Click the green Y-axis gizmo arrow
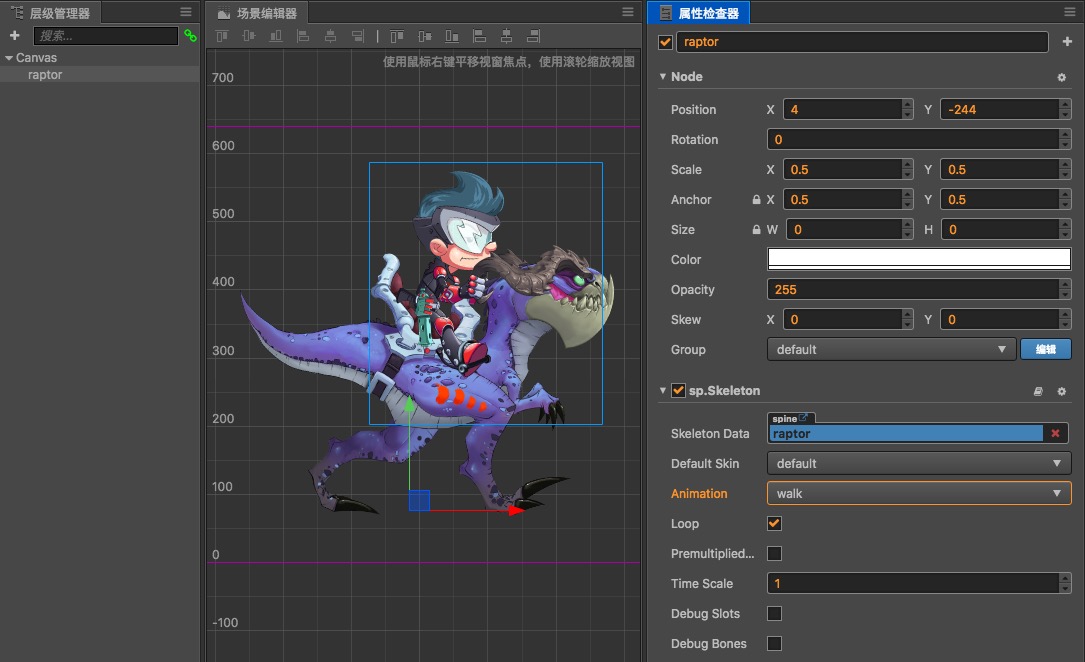This screenshot has height=662, width=1085. pyautogui.click(x=409, y=405)
